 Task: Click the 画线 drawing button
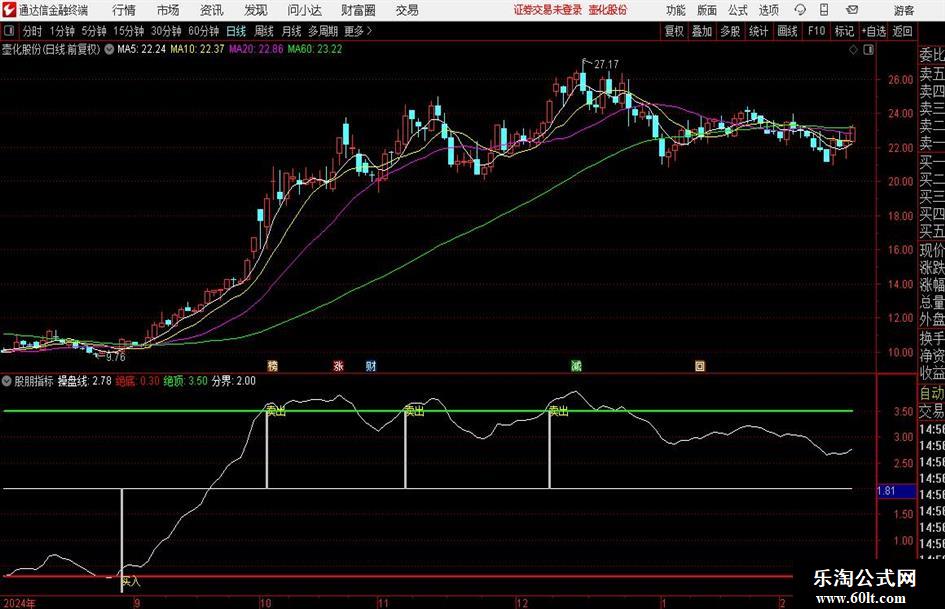click(x=787, y=31)
